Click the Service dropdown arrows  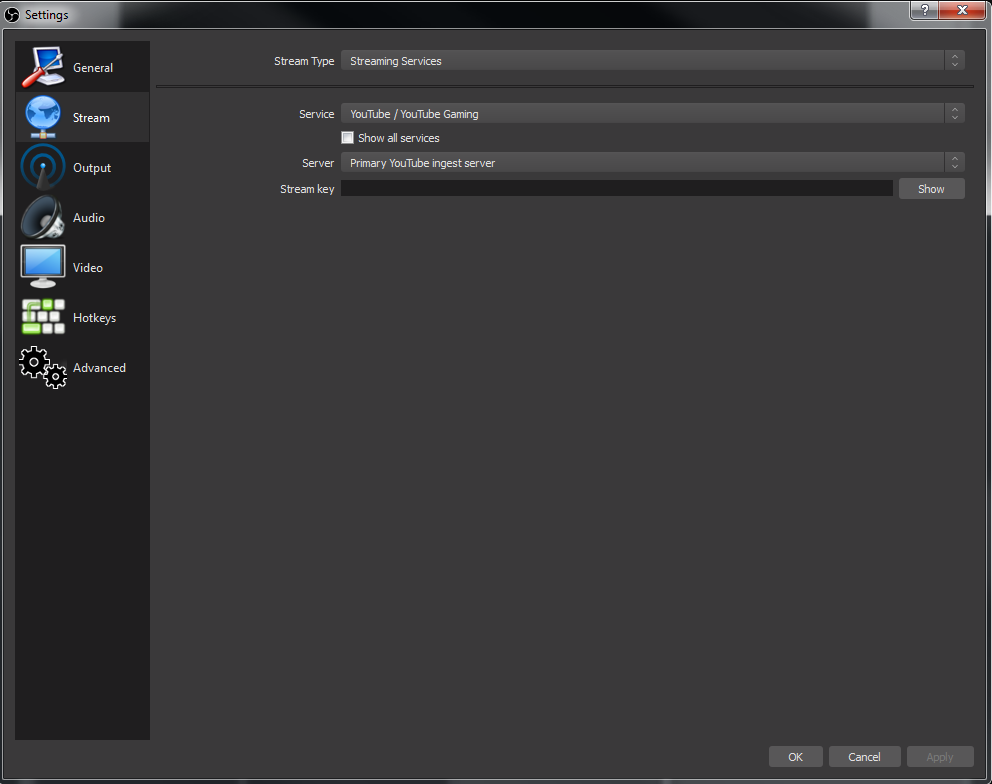click(955, 114)
